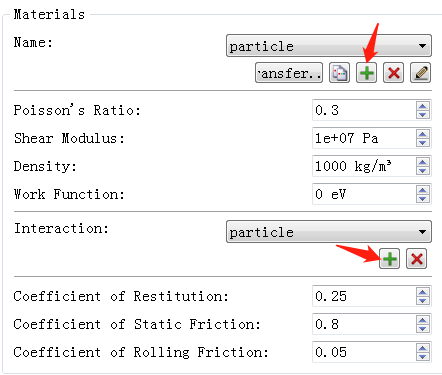Click the Transfer button

[x=289, y=72]
